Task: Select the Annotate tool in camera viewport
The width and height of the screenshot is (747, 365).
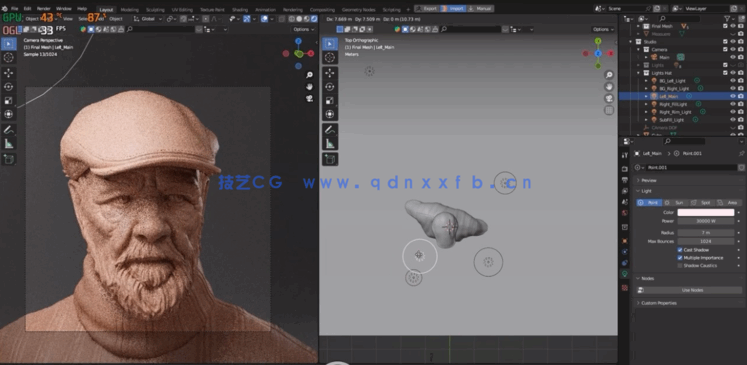Action: (x=9, y=130)
